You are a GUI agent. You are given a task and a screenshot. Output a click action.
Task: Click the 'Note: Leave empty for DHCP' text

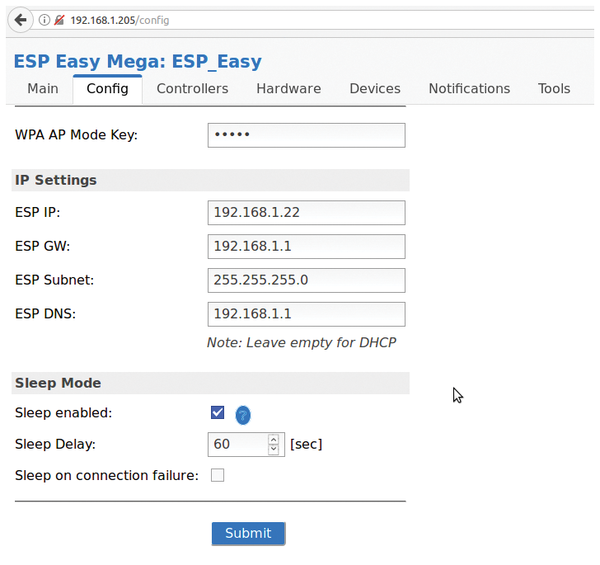pyautogui.click(x=302, y=343)
